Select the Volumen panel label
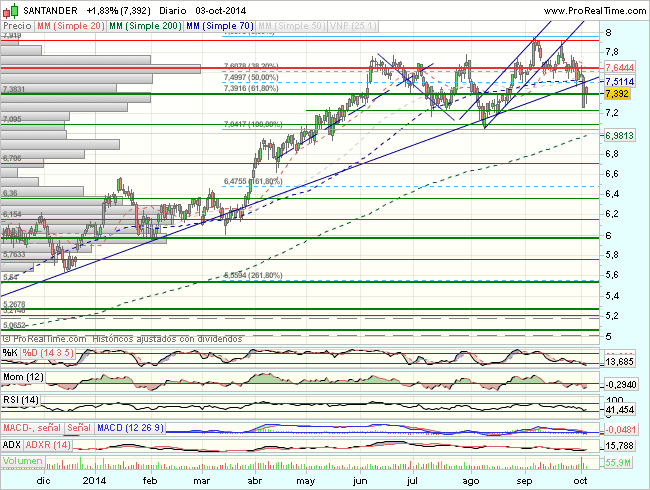Image resolution: width=650 pixels, height=490 pixels. coord(23,461)
